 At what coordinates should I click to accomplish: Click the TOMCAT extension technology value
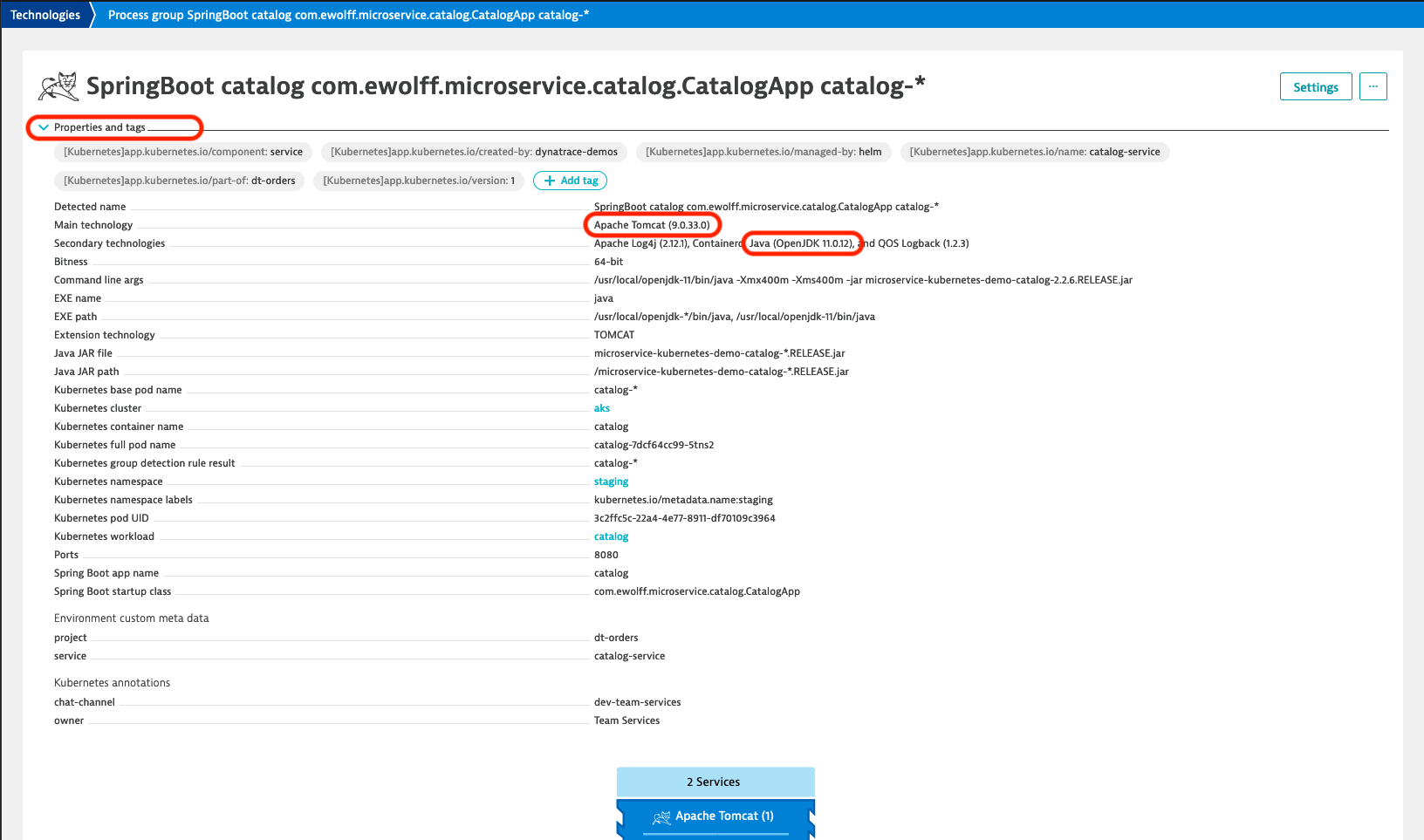pos(614,335)
